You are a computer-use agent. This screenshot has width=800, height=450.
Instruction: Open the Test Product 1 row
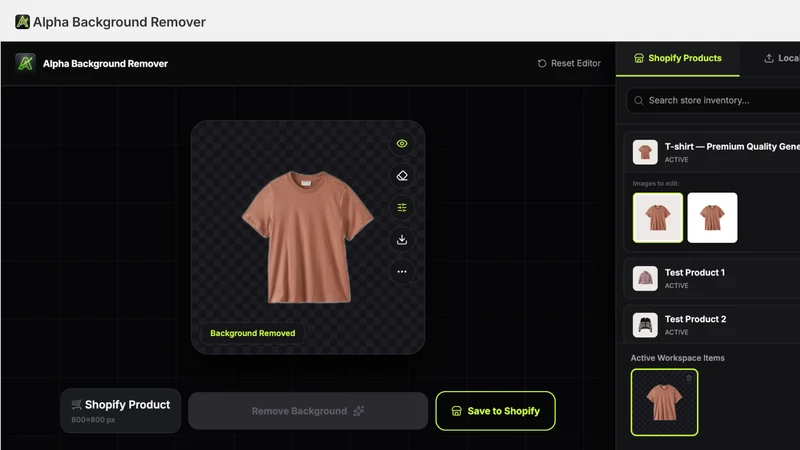click(x=712, y=279)
